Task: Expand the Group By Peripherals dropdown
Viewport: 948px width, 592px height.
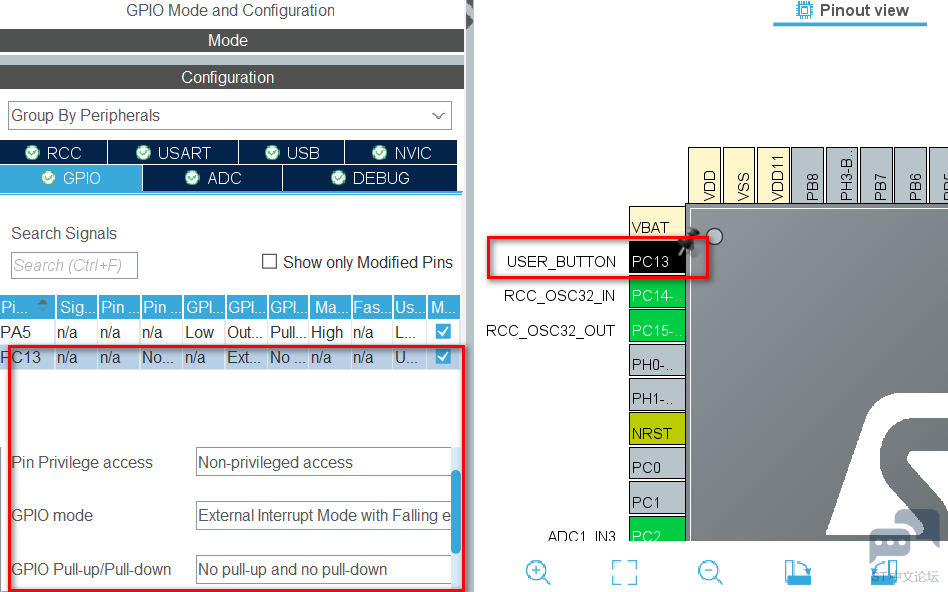Action: click(230, 115)
